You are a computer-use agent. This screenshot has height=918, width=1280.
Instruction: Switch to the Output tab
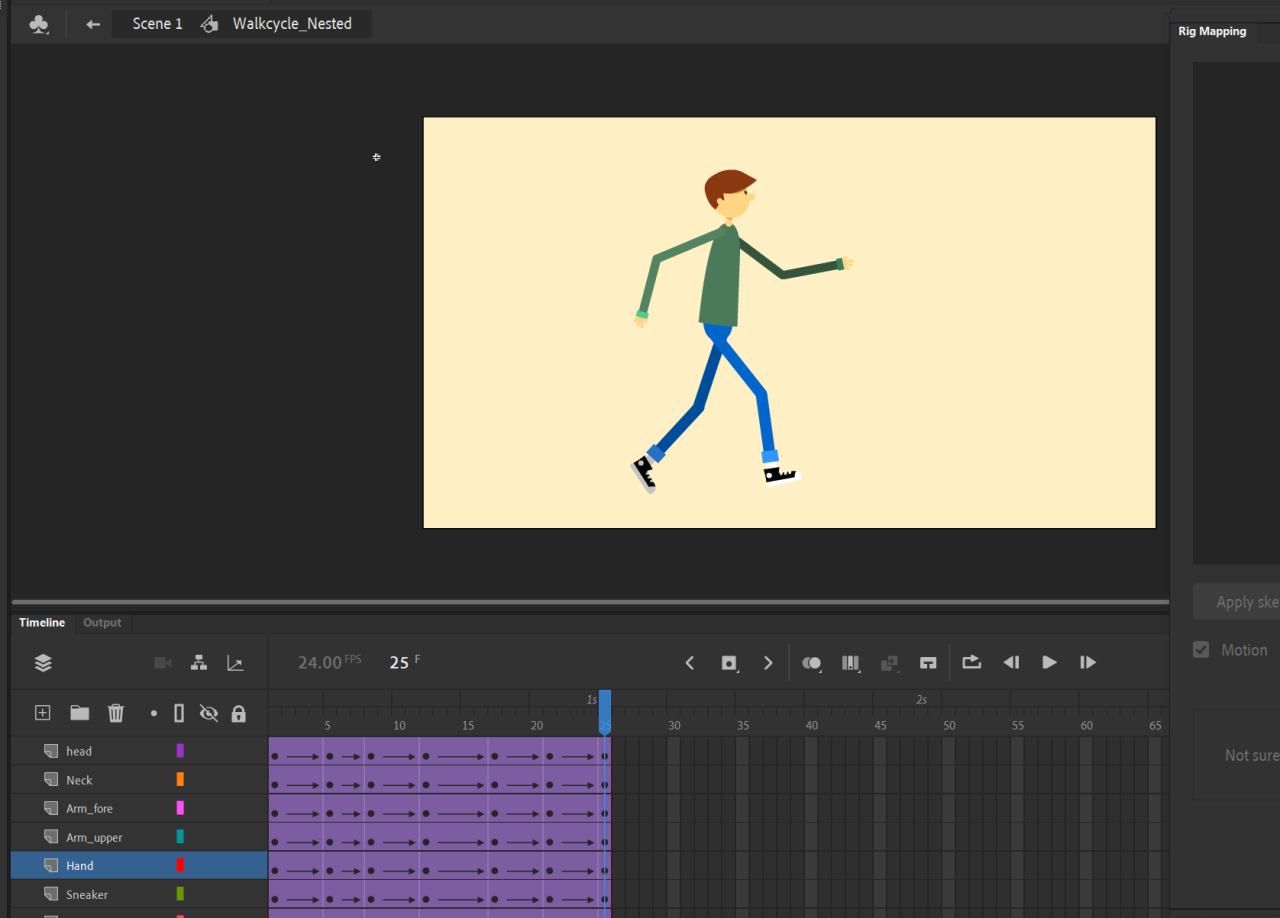click(x=102, y=622)
